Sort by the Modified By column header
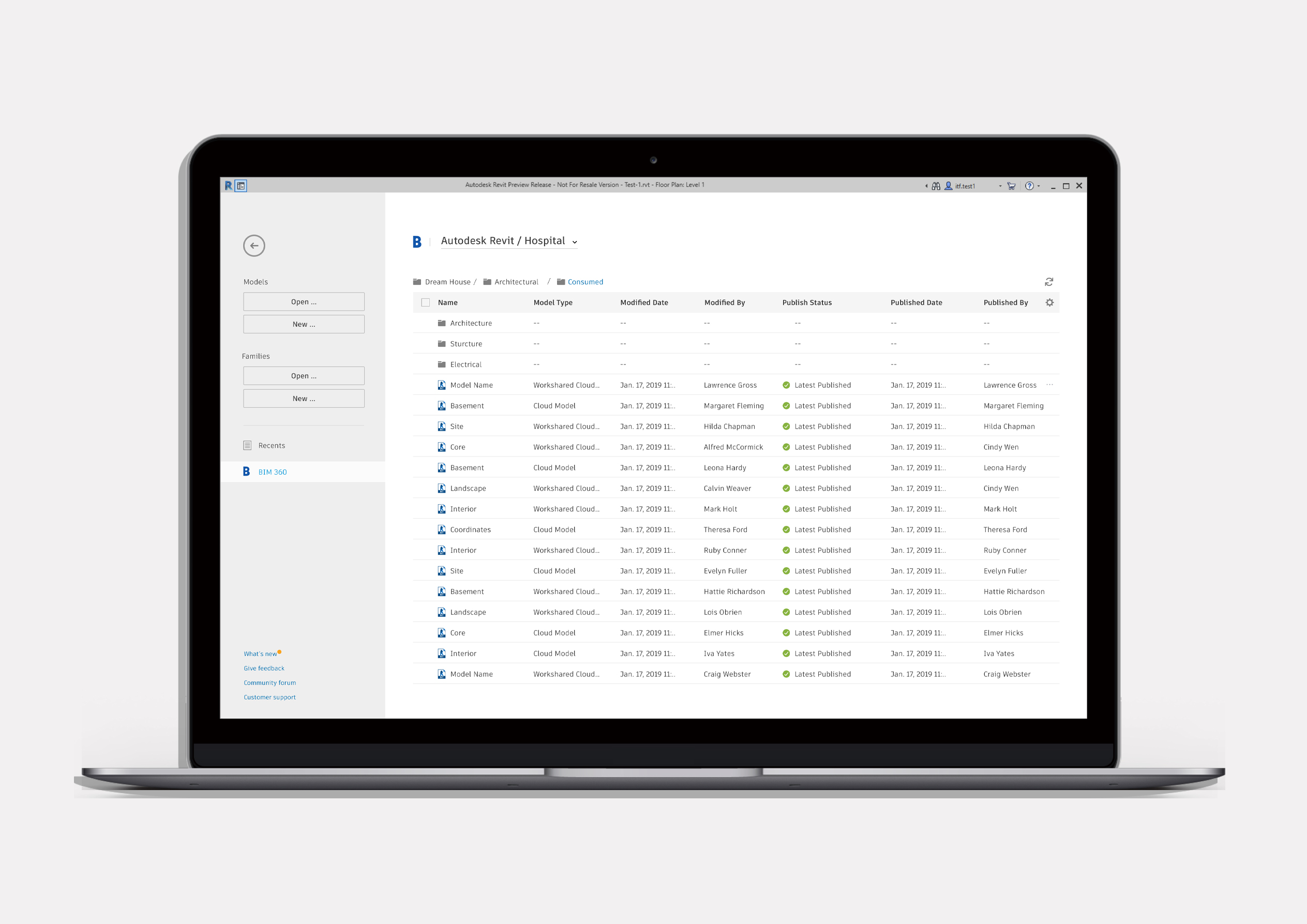 point(725,302)
